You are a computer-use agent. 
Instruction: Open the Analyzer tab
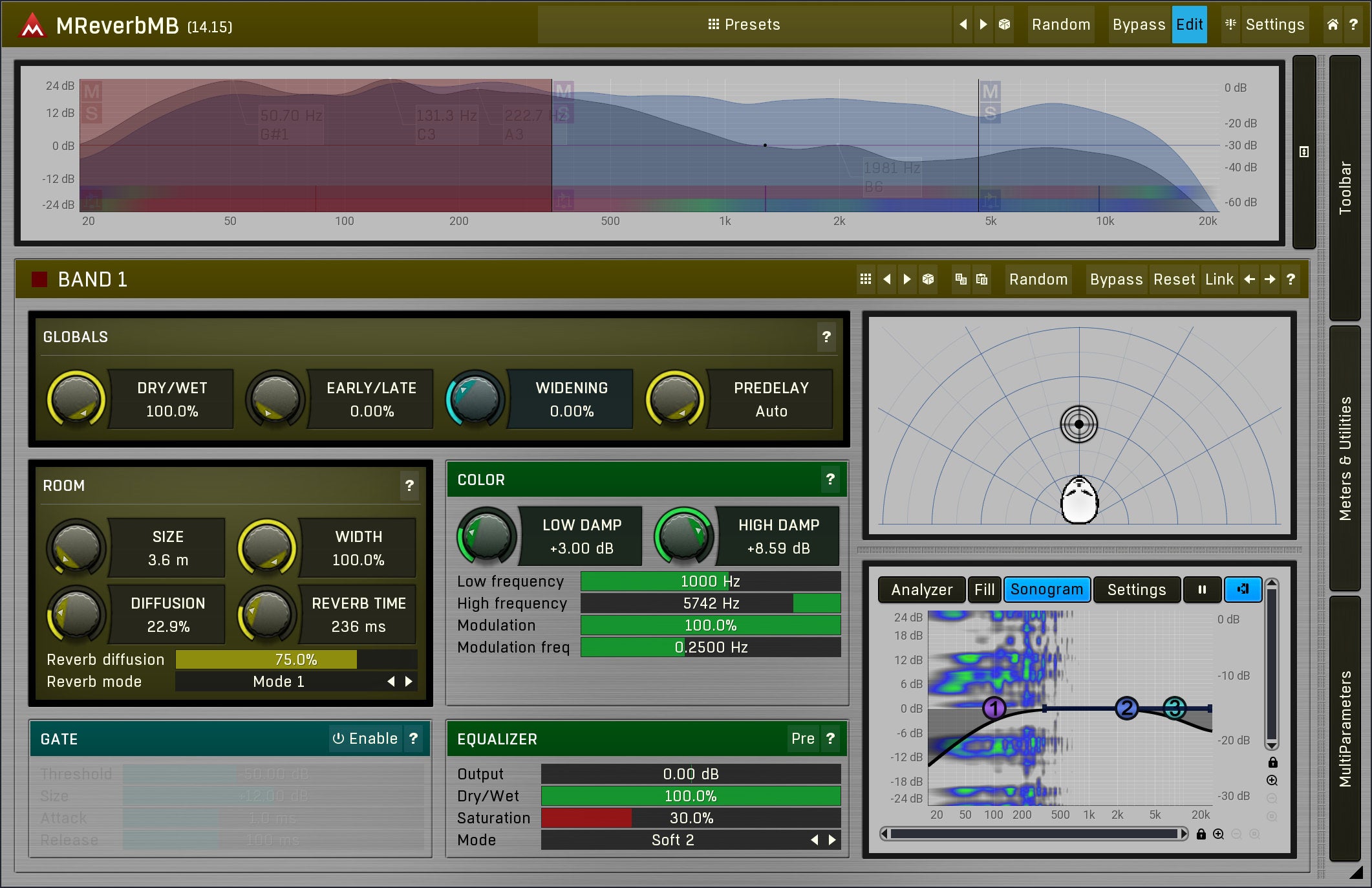921,590
